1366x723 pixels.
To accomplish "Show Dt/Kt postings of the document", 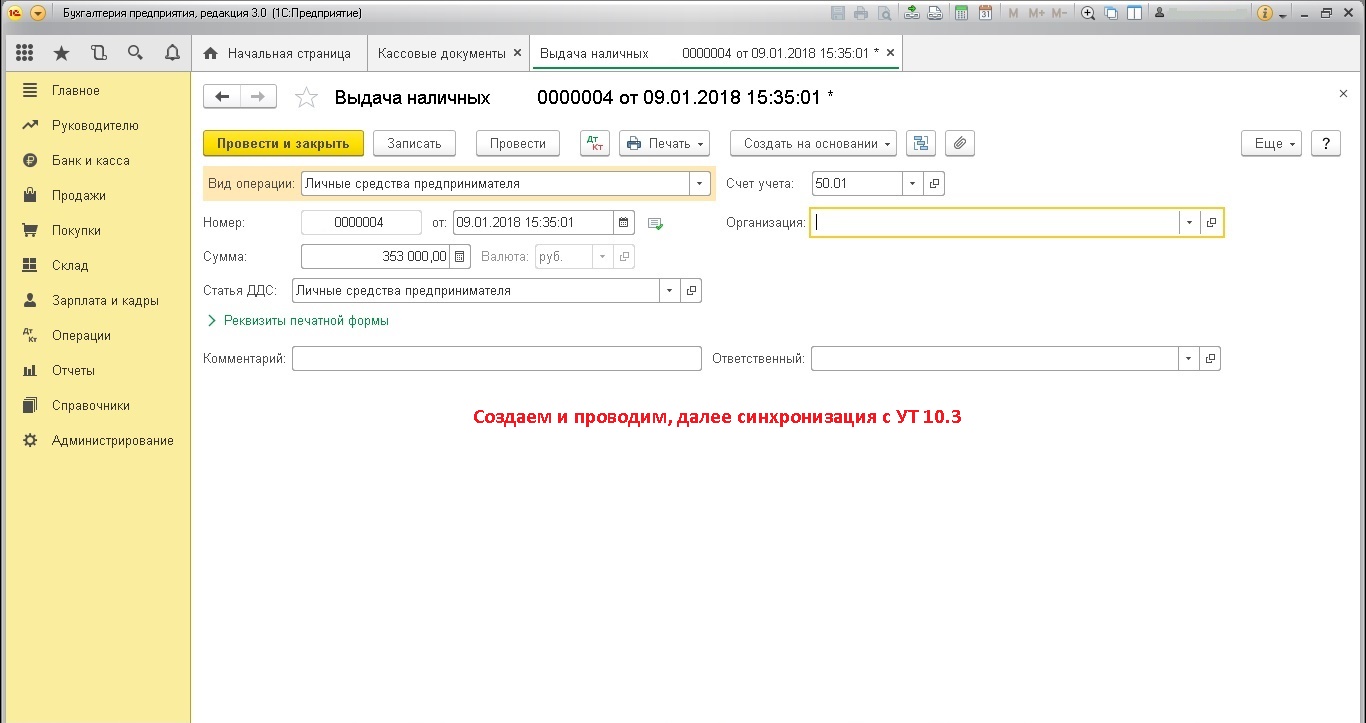I will pos(594,143).
